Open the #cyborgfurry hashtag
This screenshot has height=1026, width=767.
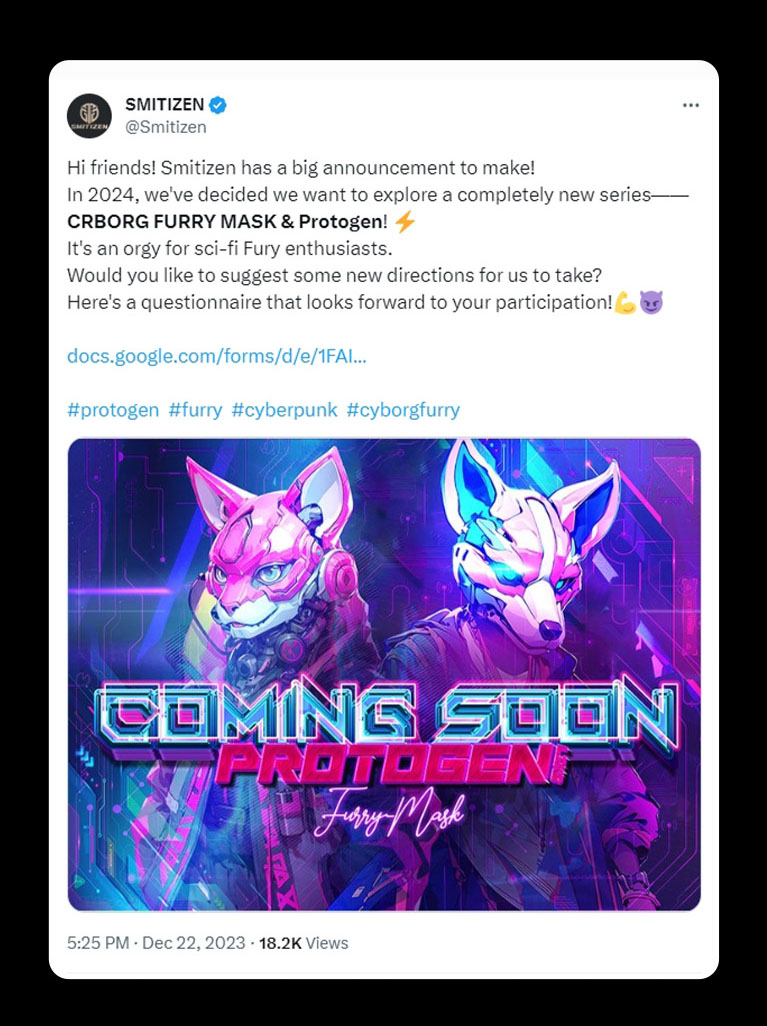pyautogui.click(x=403, y=410)
